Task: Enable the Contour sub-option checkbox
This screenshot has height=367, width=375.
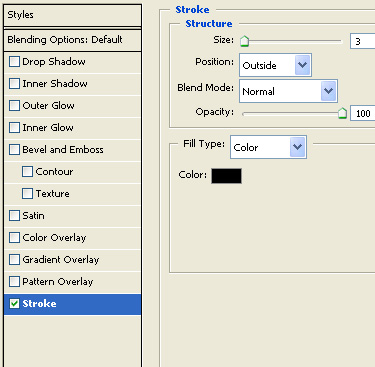Action: click(x=27, y=172)
